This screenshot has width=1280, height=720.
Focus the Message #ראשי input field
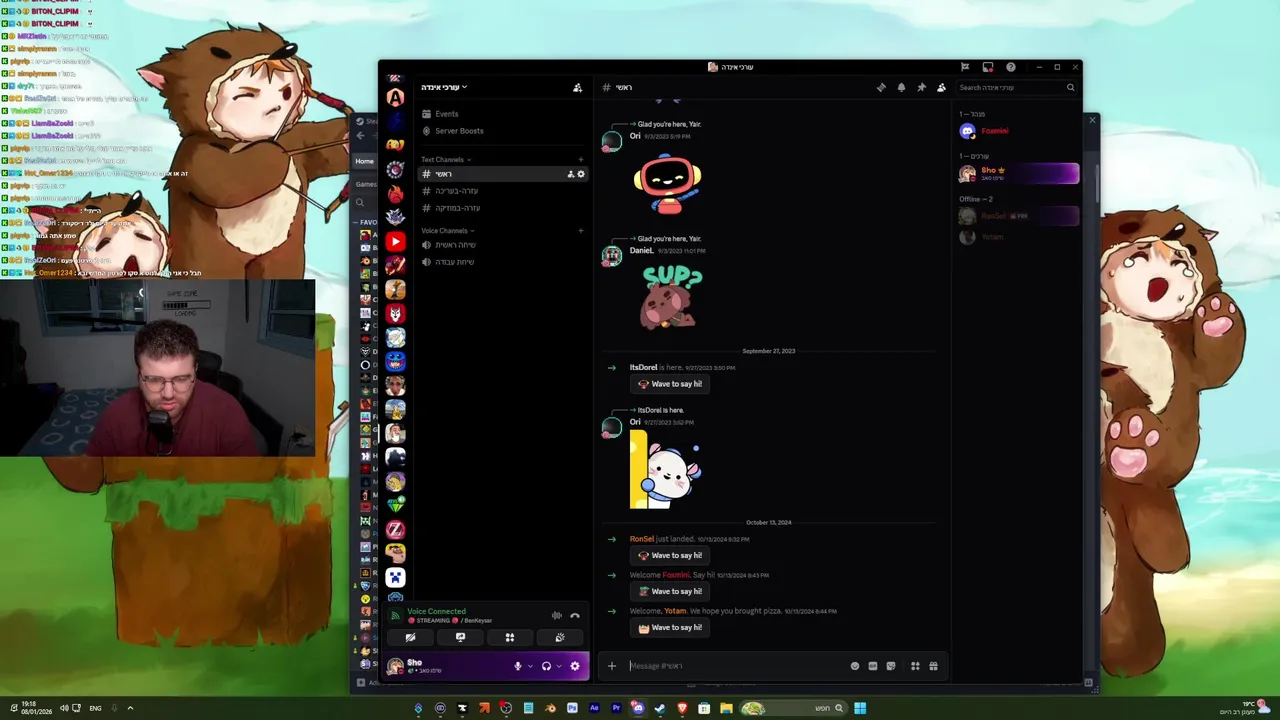735,666
